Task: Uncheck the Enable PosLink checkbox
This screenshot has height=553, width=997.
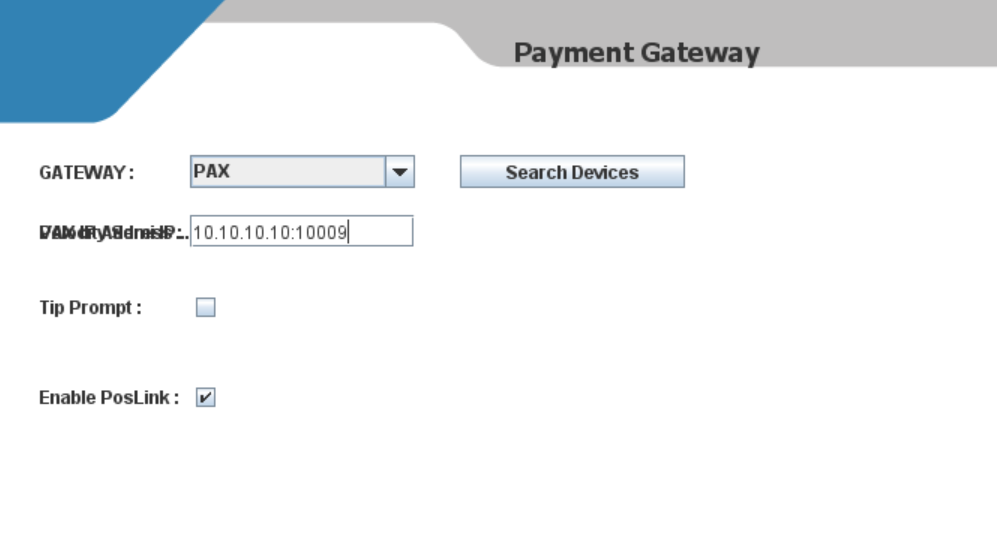Action: (x=205, y=397)
